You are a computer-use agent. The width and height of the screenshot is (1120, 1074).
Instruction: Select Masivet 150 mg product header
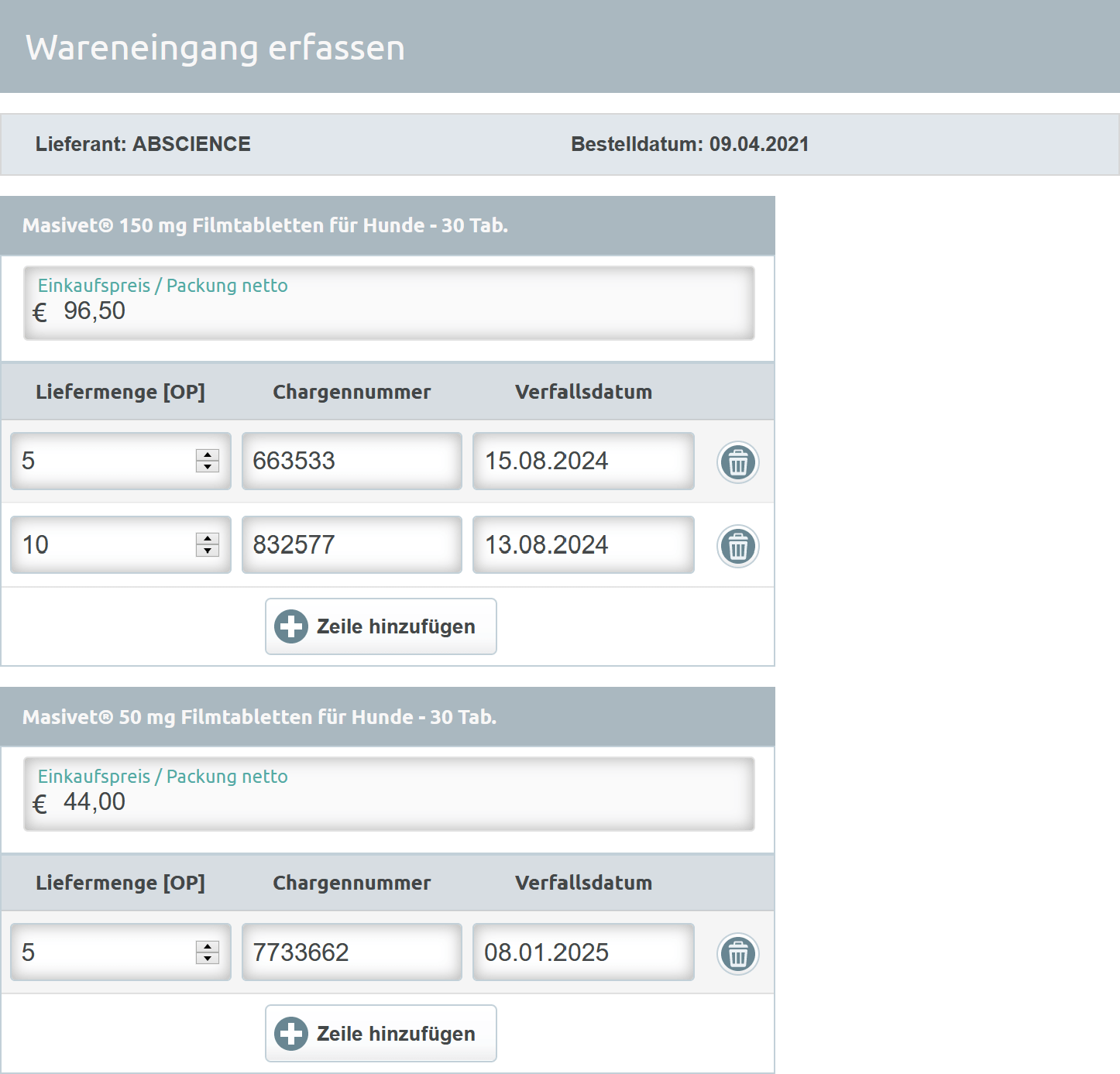387,225
